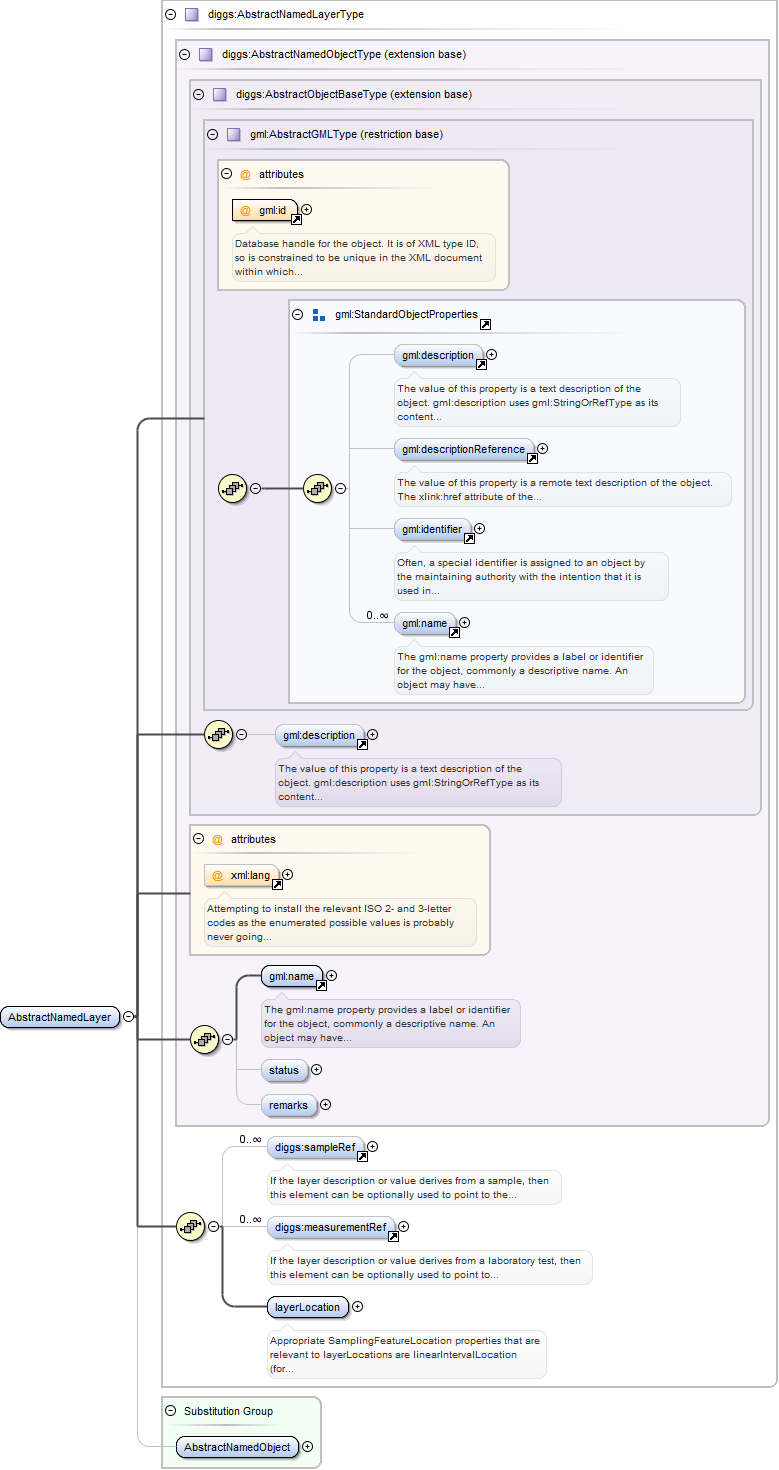Expand the layerLocation element plus icon
The image size is (779, 1470).
(x=358, y=1307)
